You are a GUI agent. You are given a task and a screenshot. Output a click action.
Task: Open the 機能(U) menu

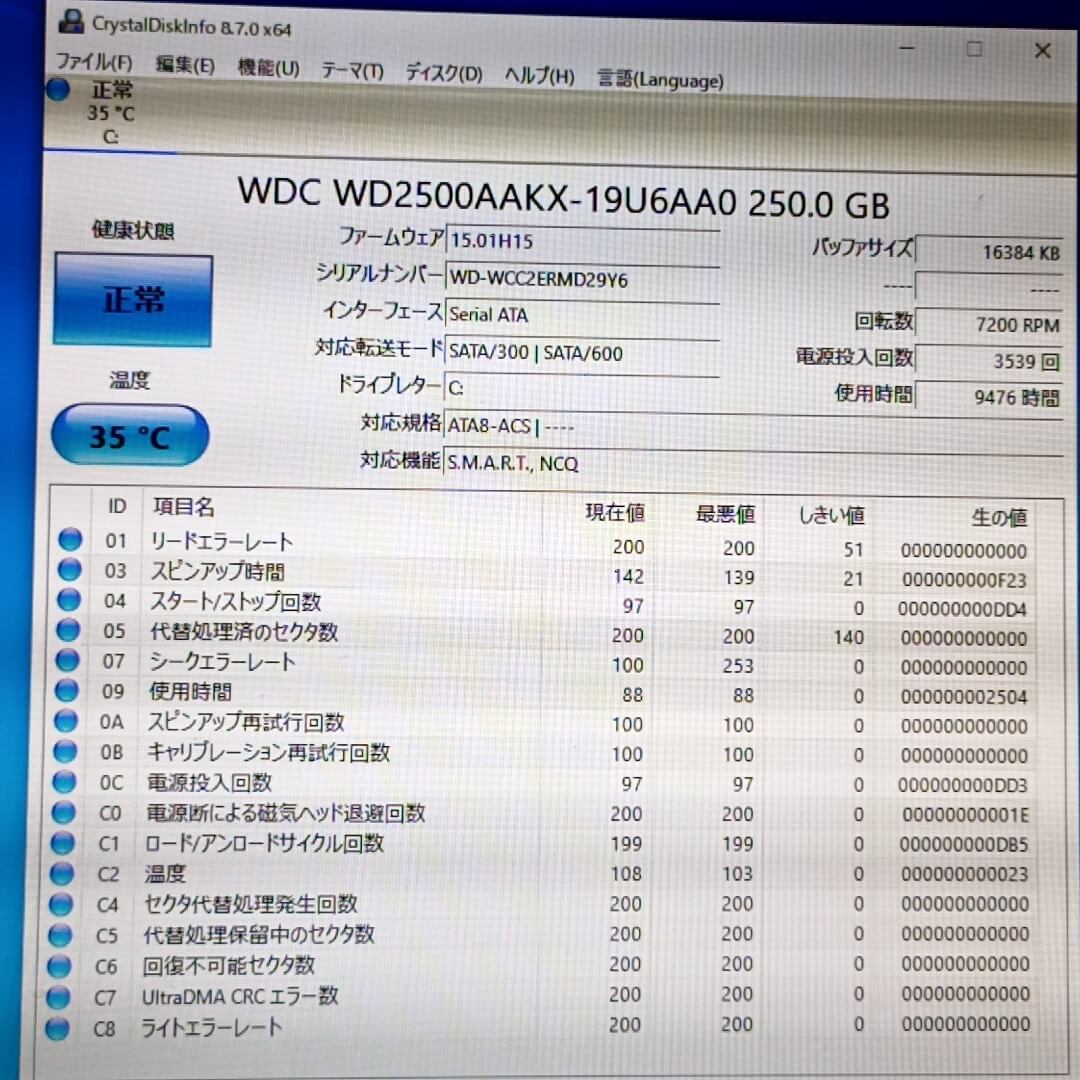pos(269,68)
